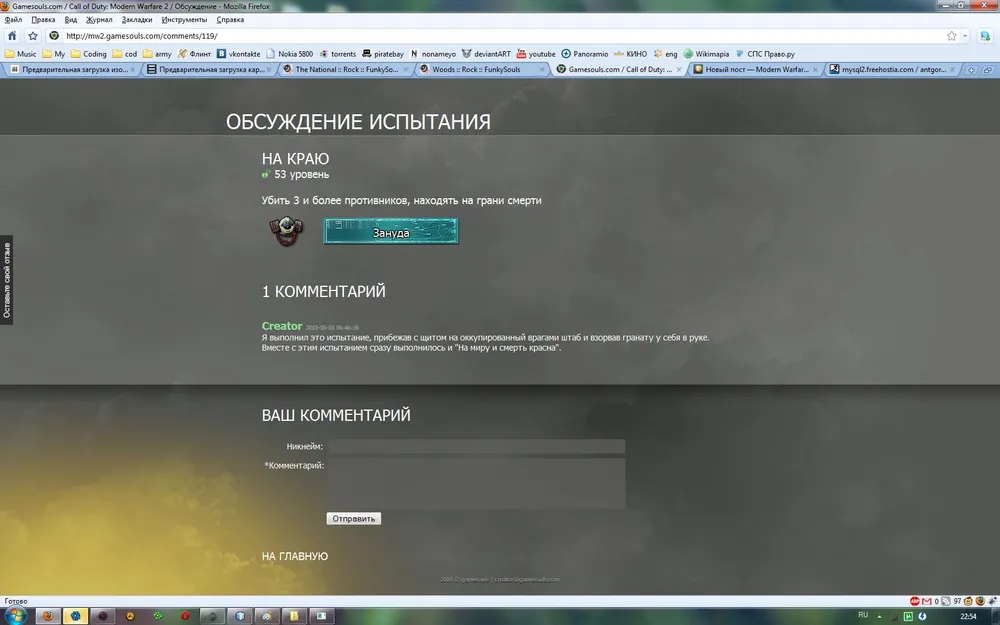Open the Wikimapia bookmark
1000x625 pixels.
(x=706, y=54)
